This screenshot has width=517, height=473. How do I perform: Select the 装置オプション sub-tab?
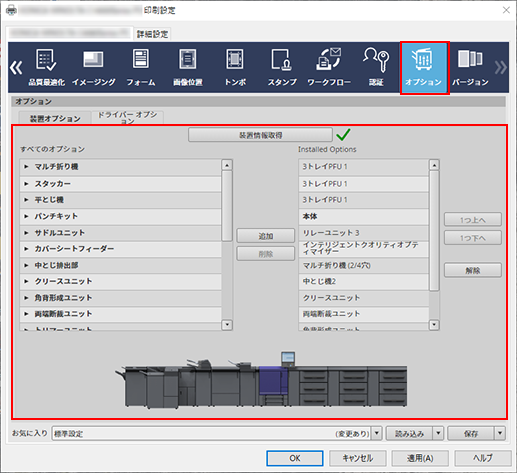point(55,118)
